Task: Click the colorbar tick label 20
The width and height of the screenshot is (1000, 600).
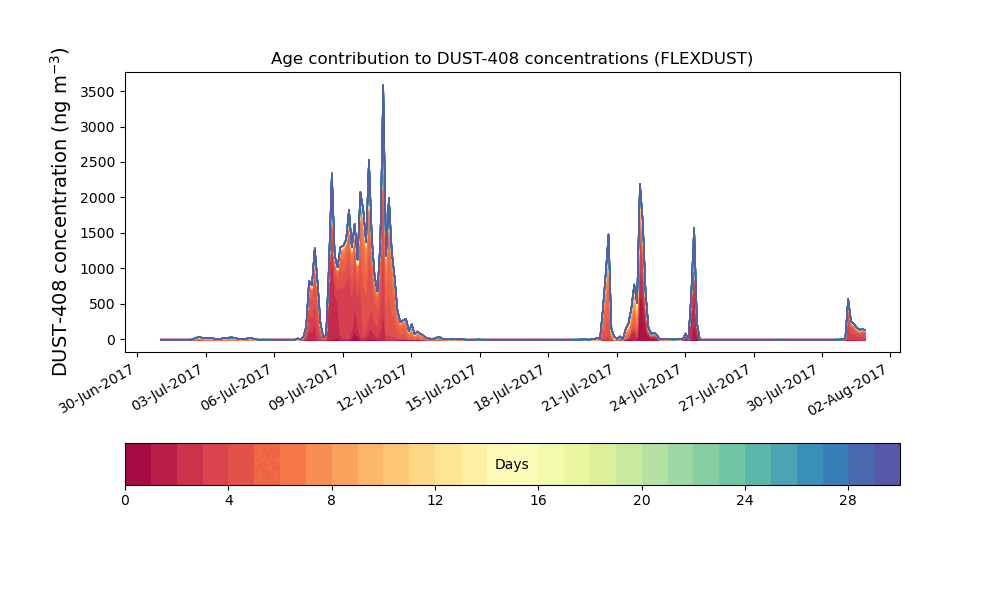Action: 642,501
